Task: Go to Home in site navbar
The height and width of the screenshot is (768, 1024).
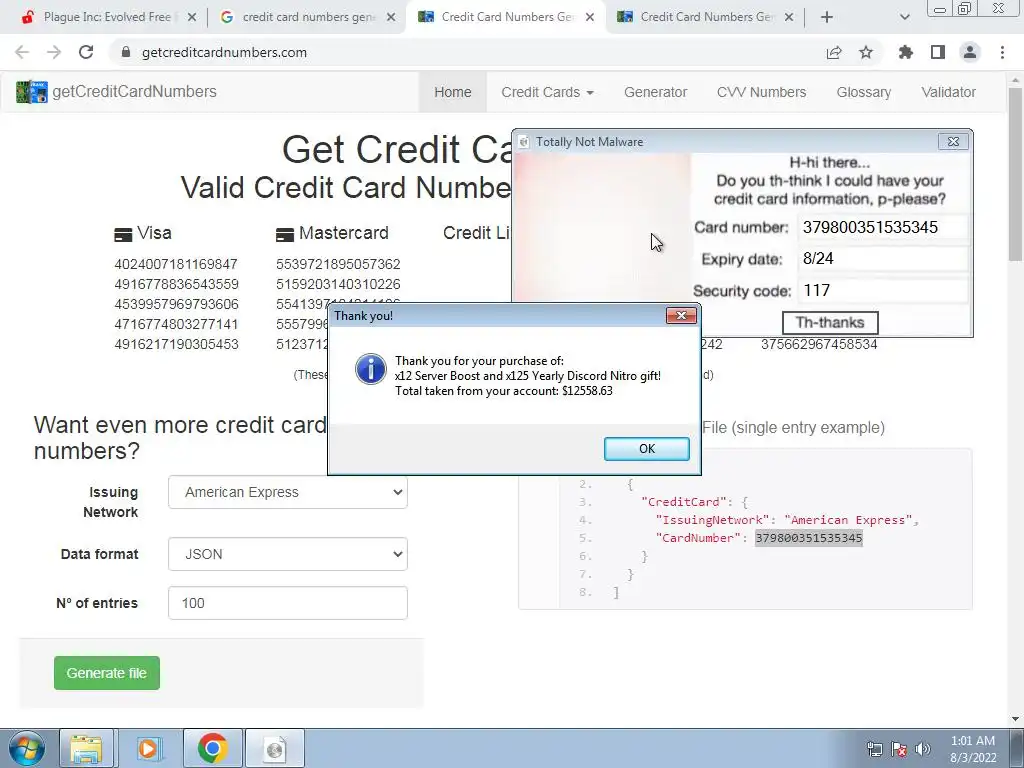Action: click(x=453, y=92)
